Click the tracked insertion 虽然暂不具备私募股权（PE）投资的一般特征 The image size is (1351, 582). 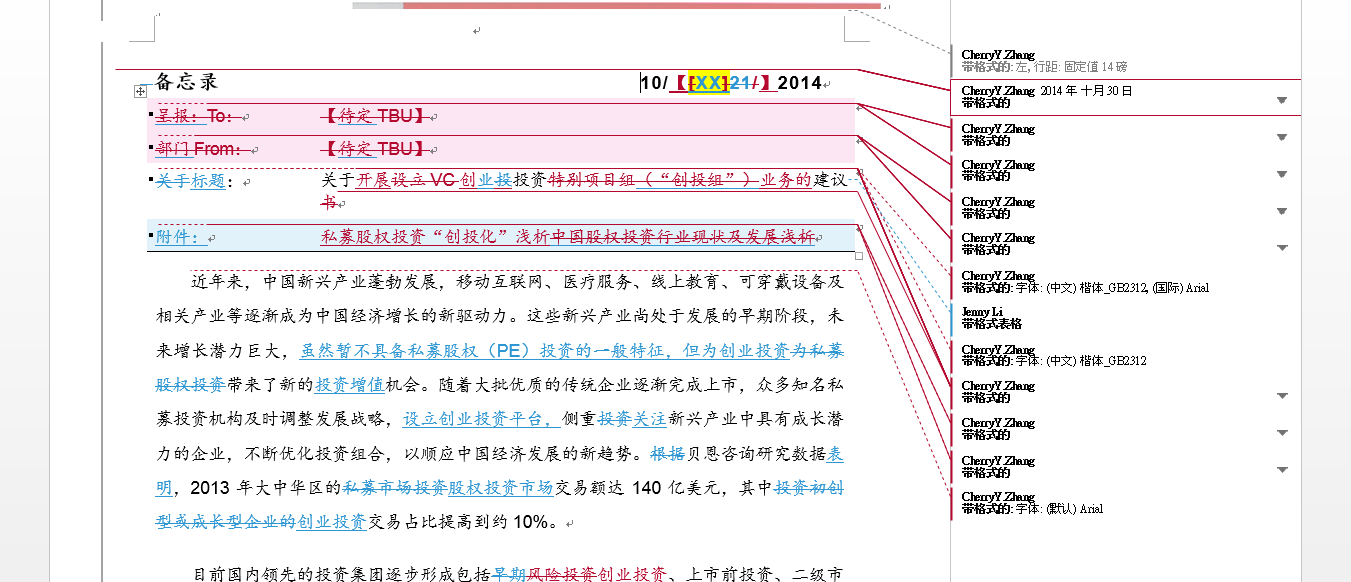486,351
